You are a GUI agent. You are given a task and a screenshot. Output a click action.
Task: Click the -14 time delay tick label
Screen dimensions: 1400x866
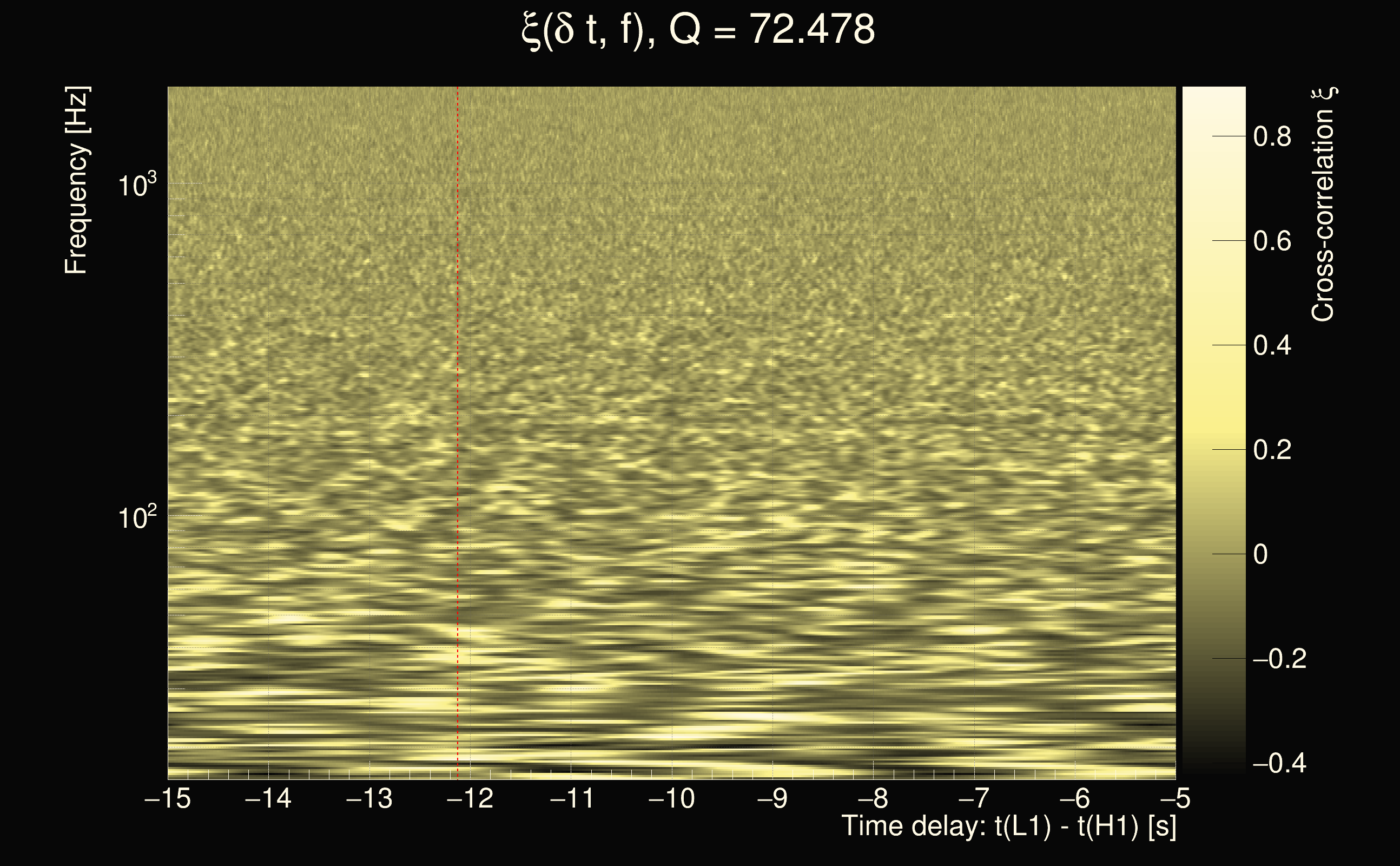pyautogui.click(x=268, y=798)
